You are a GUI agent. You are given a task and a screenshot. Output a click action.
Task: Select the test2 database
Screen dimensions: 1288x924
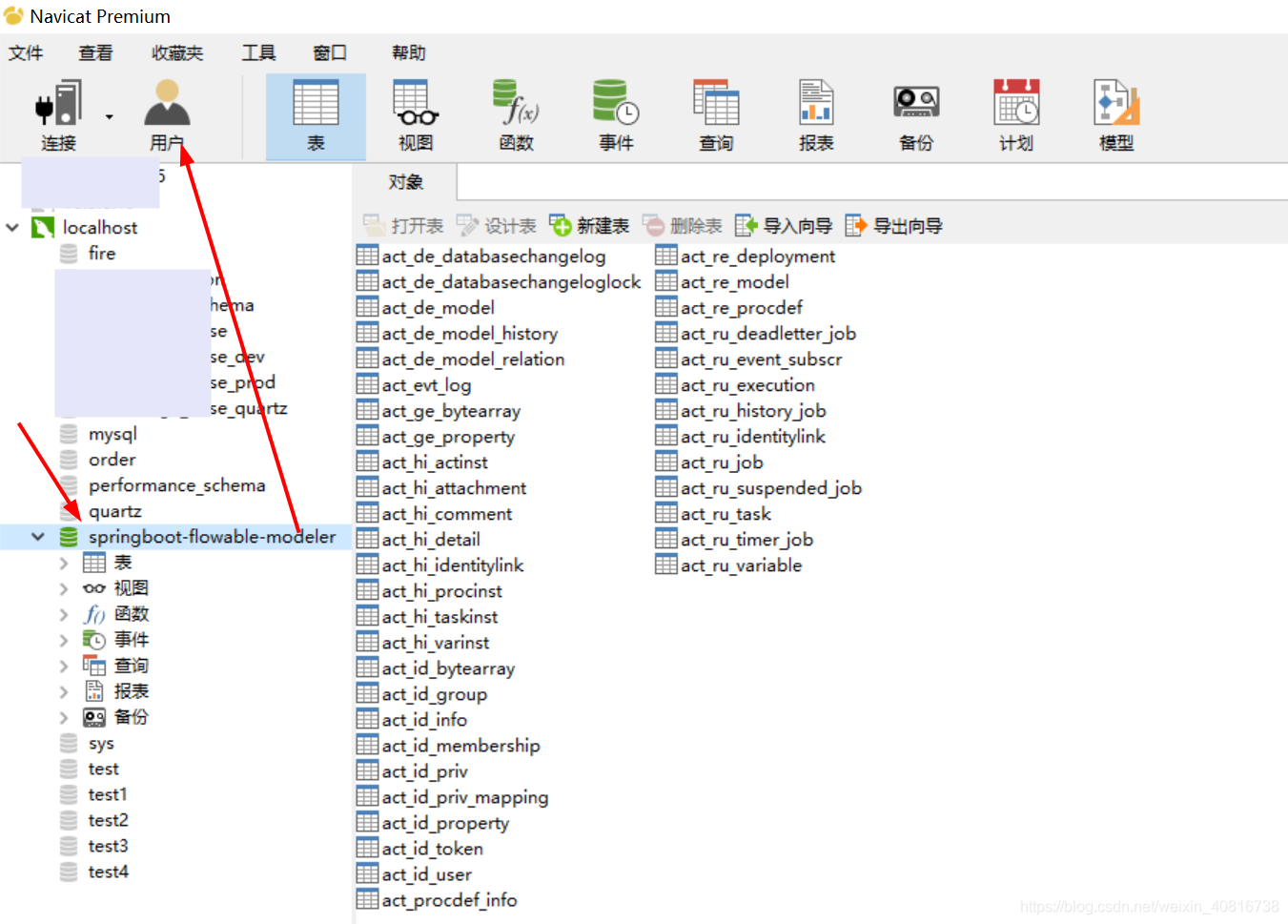click(x=108, y=820)
